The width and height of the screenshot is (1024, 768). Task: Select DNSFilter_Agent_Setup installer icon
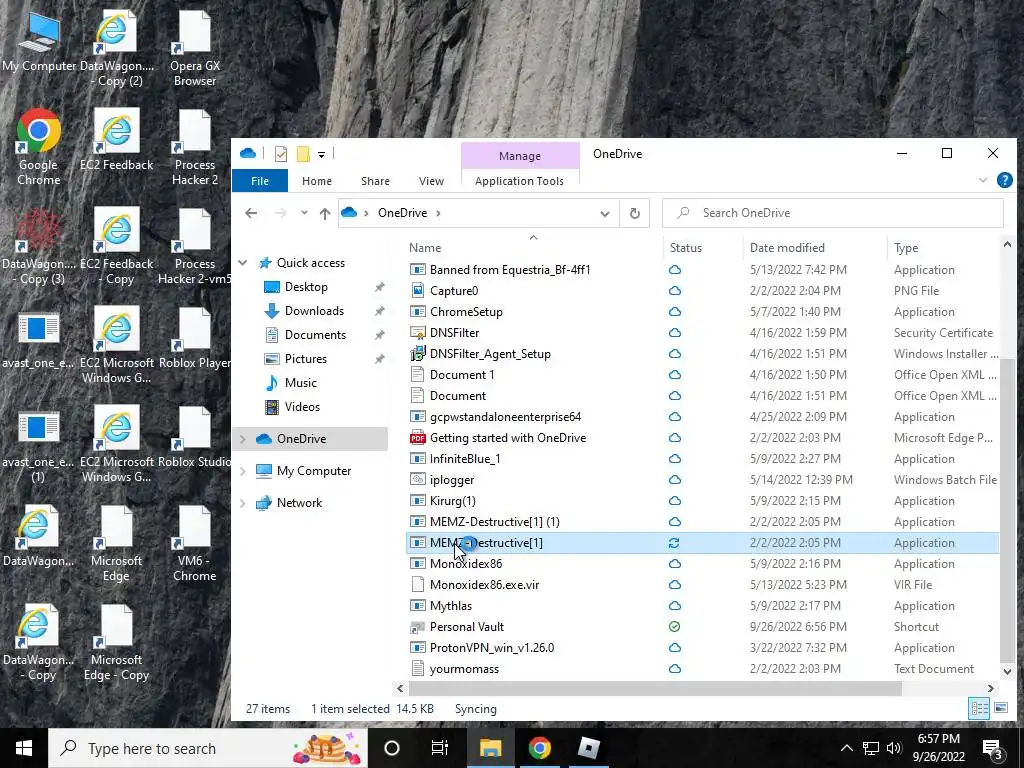417,353
